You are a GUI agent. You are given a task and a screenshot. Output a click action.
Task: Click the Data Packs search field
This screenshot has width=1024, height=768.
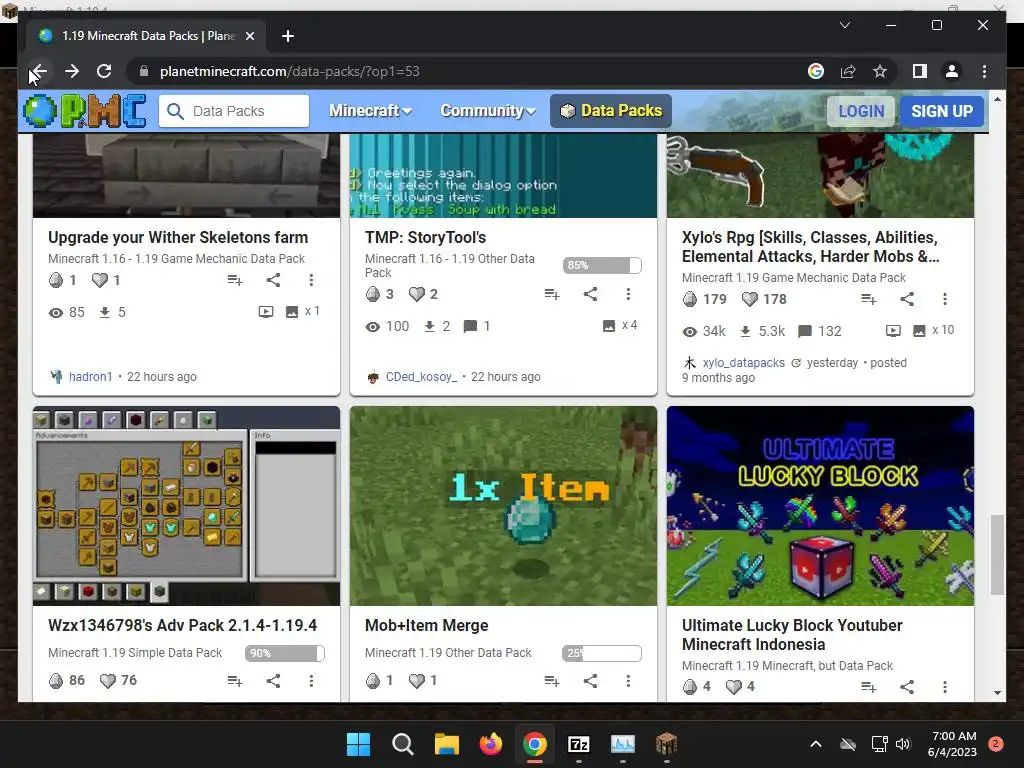tap(234, 111)
